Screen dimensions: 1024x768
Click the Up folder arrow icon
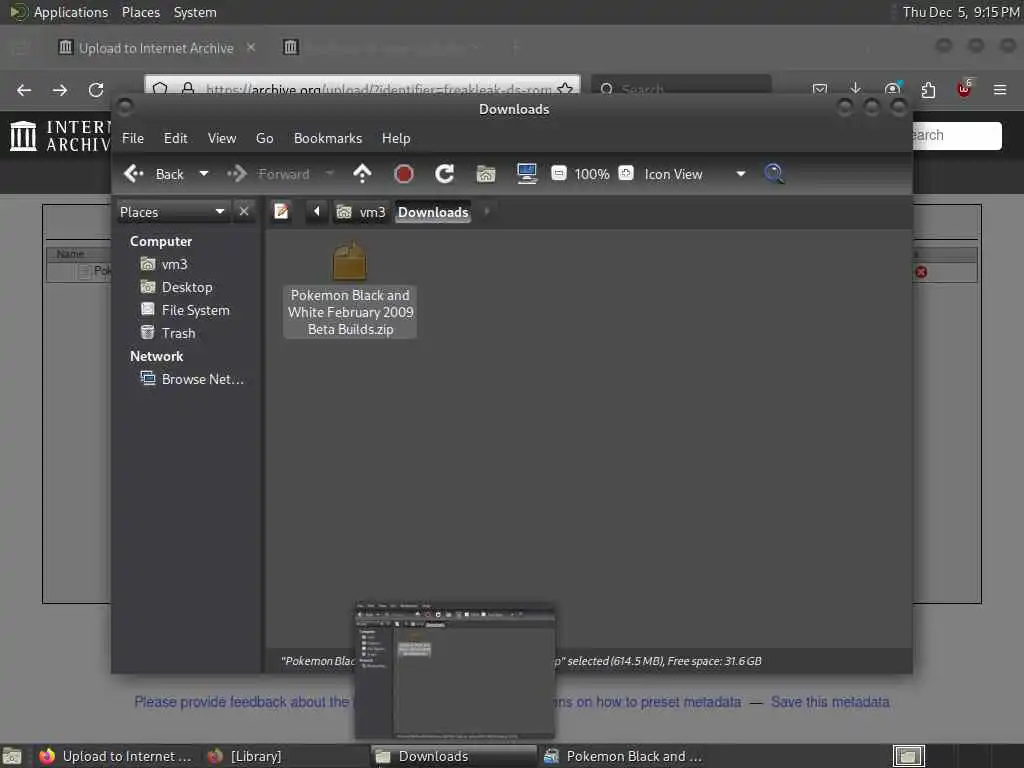point(362,174)
